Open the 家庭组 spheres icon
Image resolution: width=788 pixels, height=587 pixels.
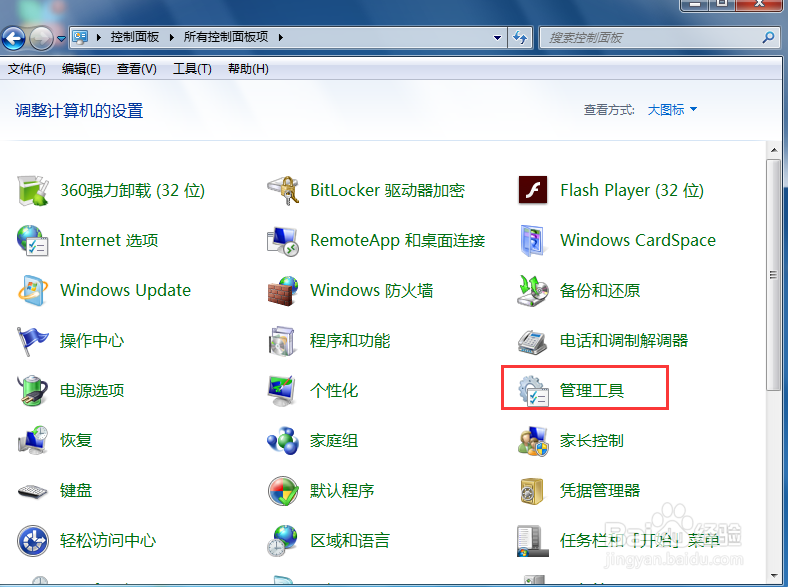point(282,441)
